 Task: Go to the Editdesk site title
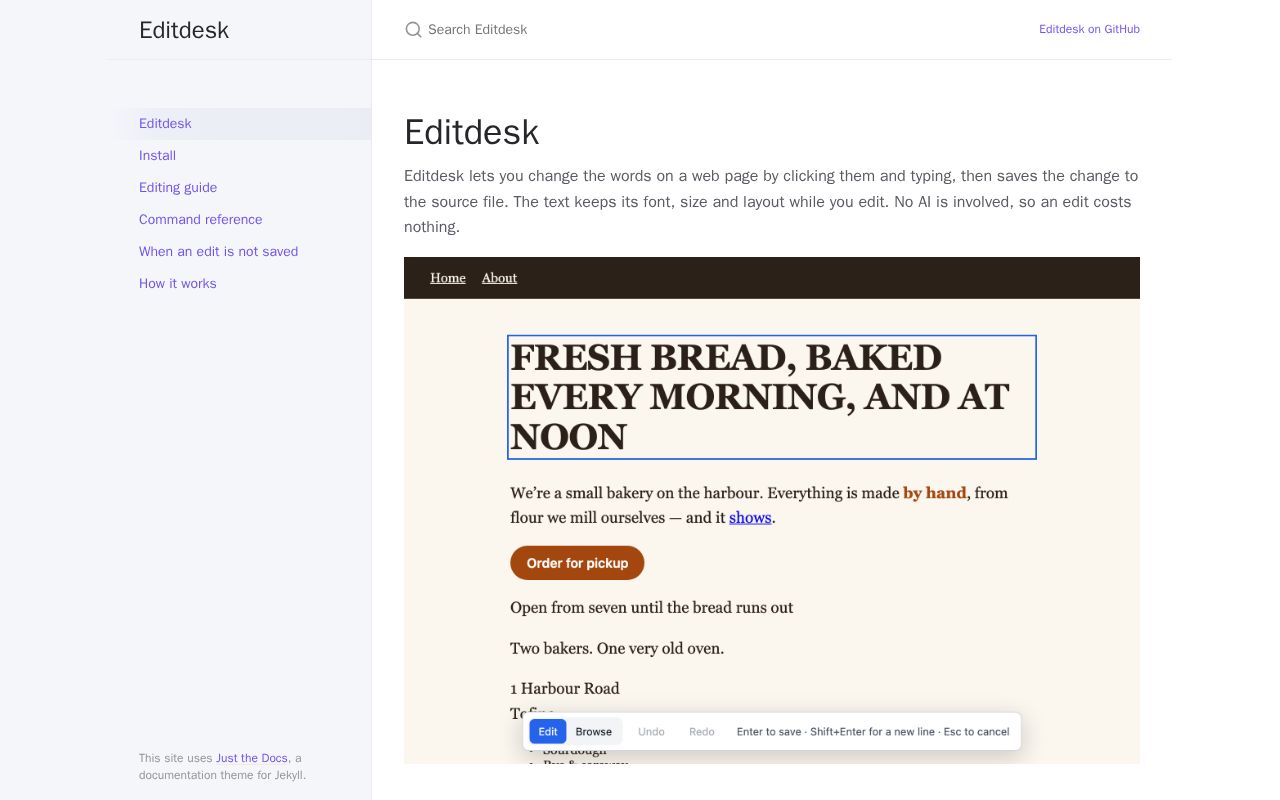click(184, 30)
